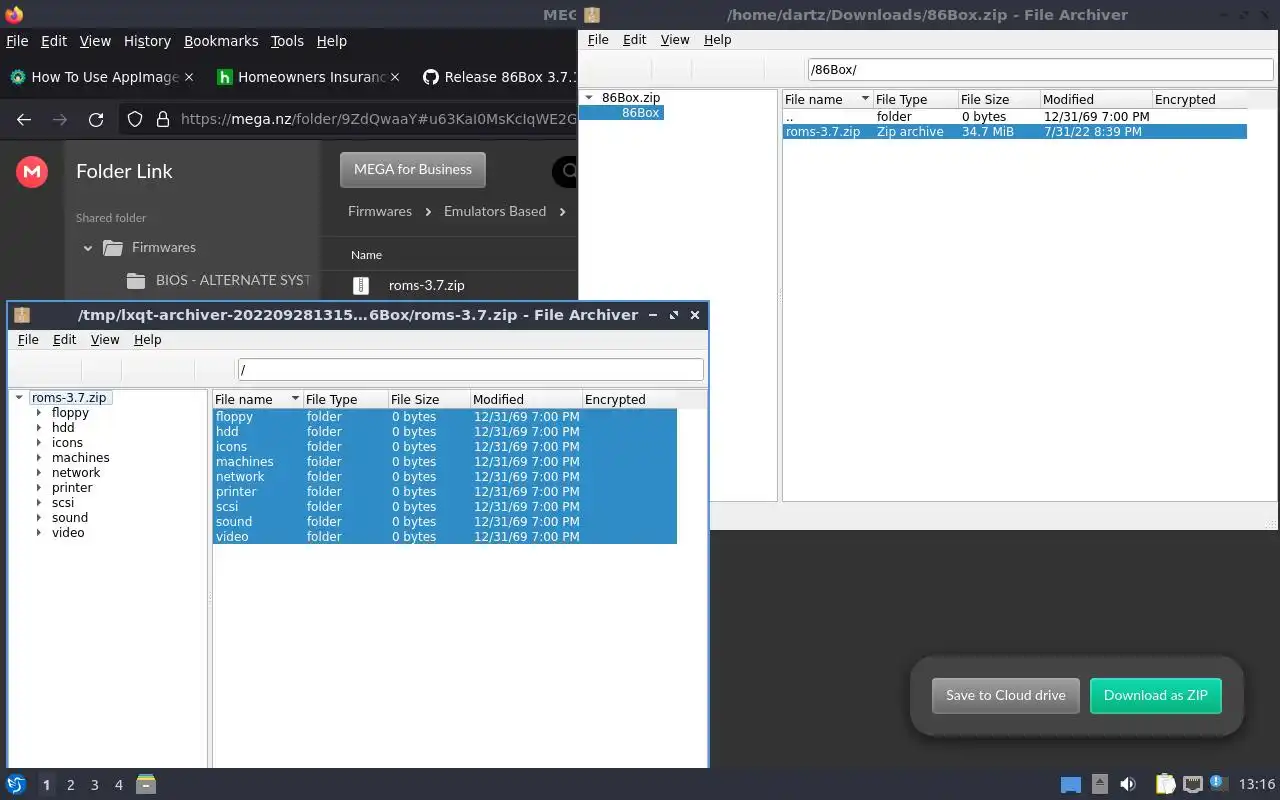
Task: Open Firefox Tools menu
Action: [x=287, y=41]
